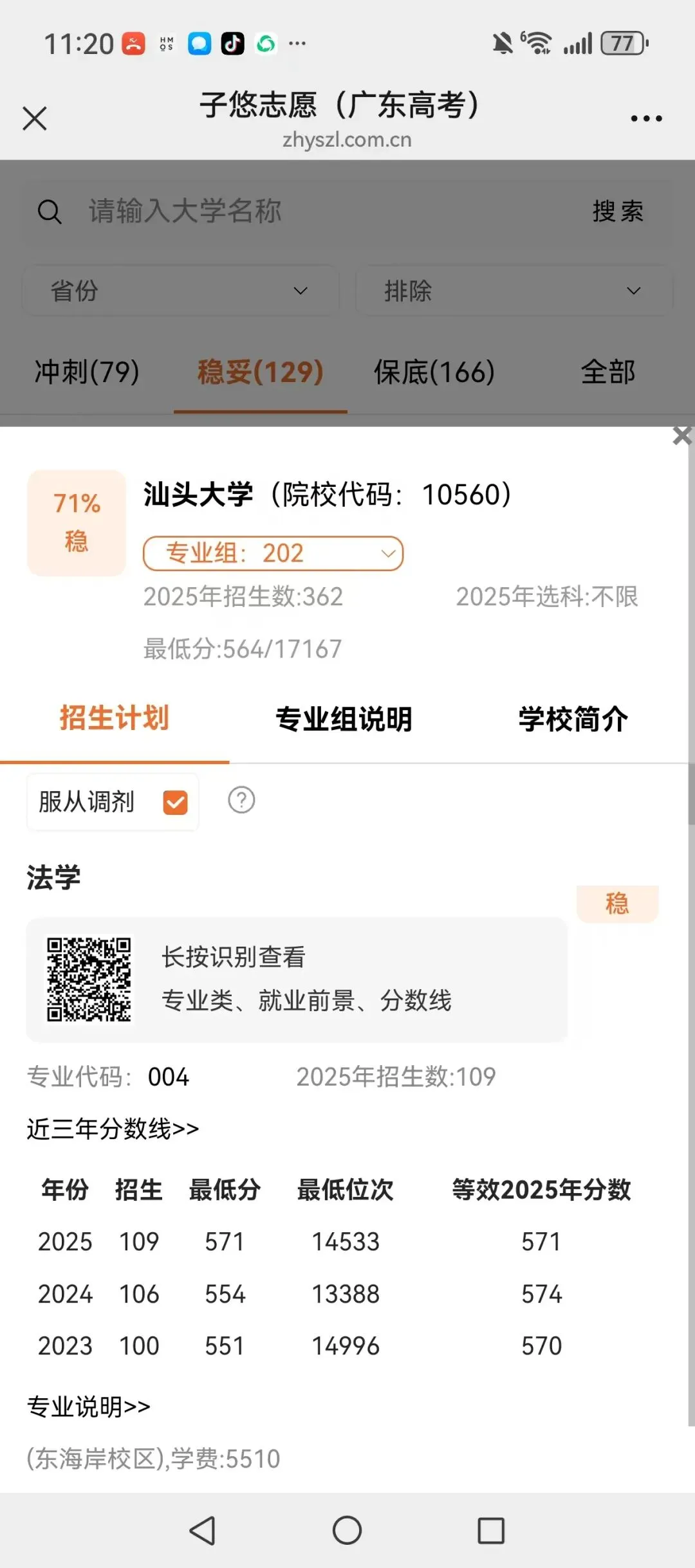Close the webview with the X icon

[35, 118]
